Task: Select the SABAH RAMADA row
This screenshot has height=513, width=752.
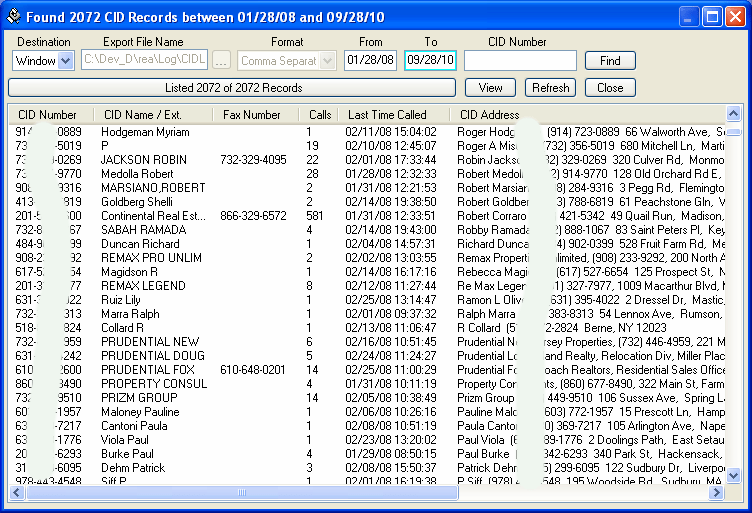Action: click(x=367, y=230)
